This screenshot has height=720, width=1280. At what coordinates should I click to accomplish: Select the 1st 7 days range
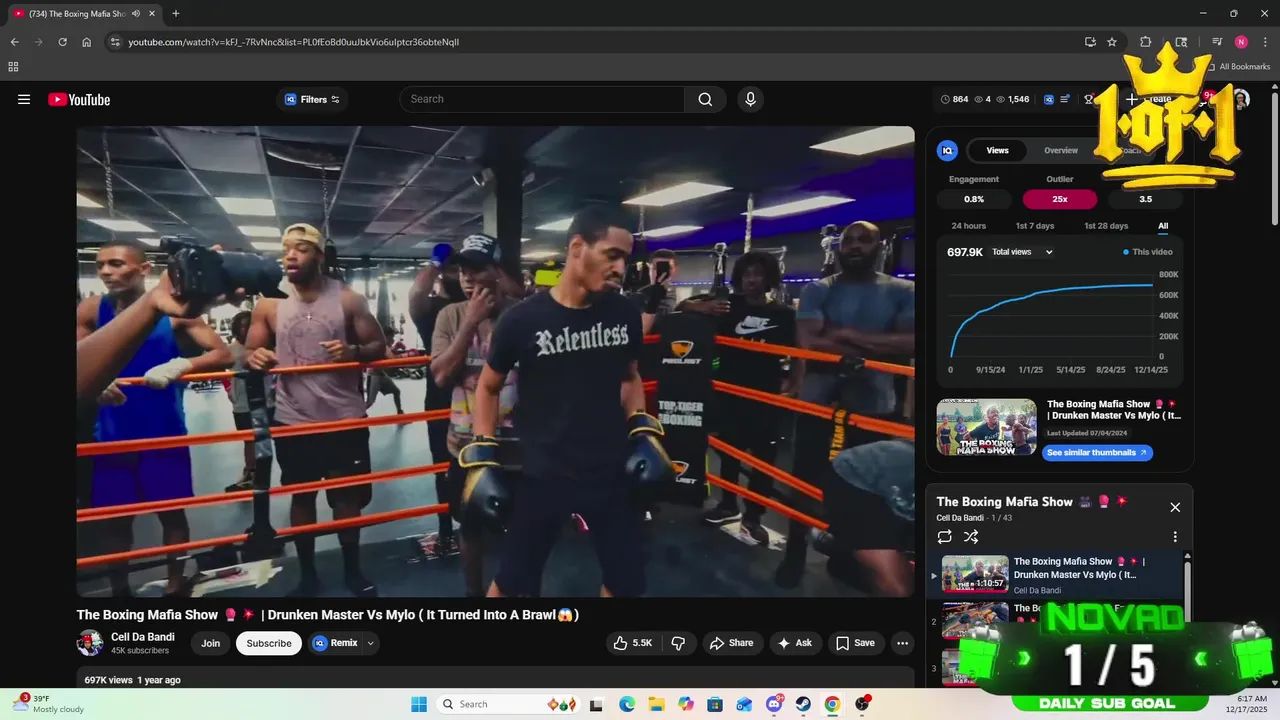(x=1035, y=226)
